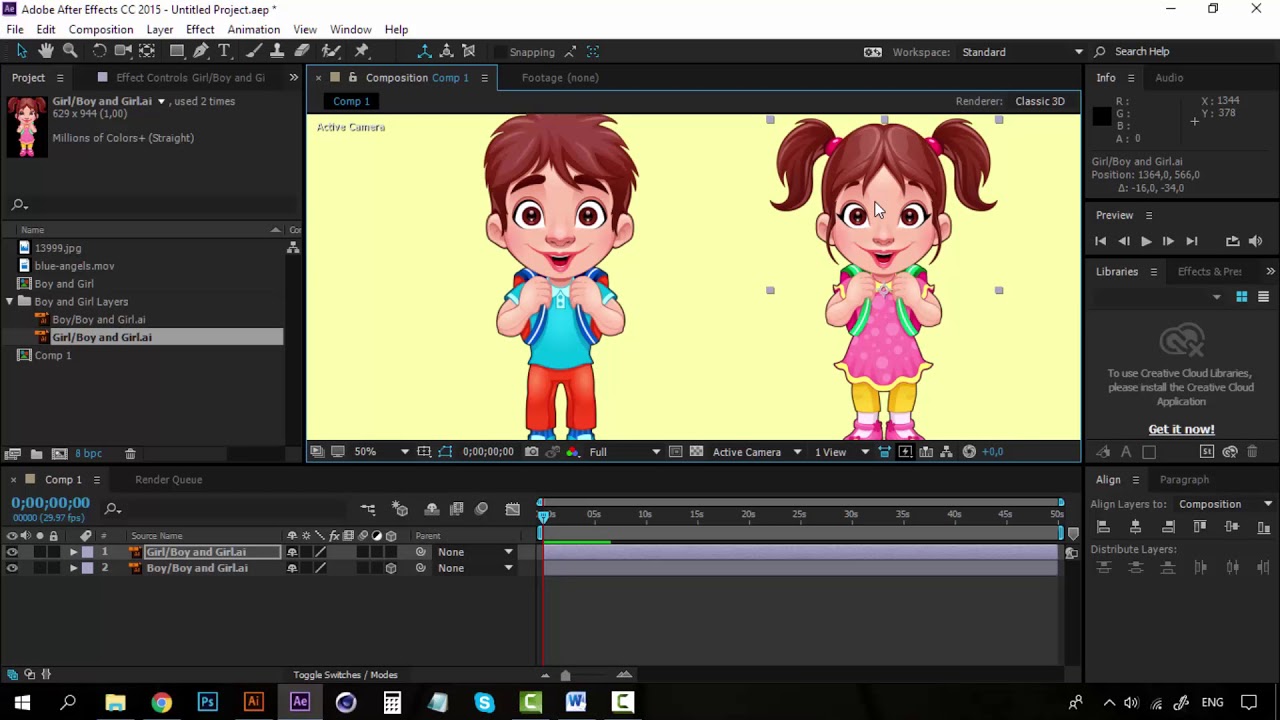Screen dimensions: 1280x720
Task: Open the Full resolution dropdown
Action: [x=625, y=452]
